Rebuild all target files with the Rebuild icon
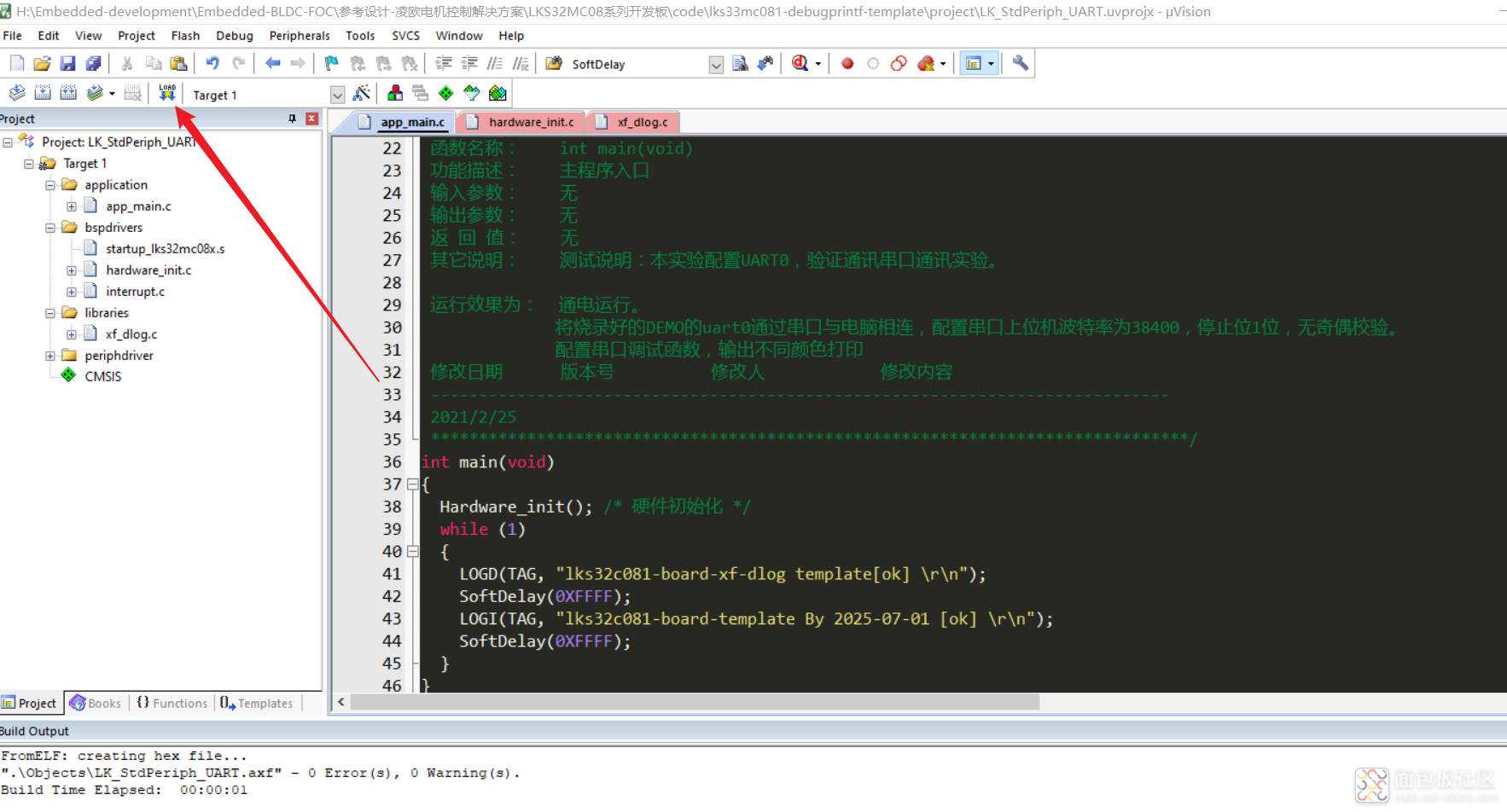Screen dimensions: 1507x812 [68, 93]
